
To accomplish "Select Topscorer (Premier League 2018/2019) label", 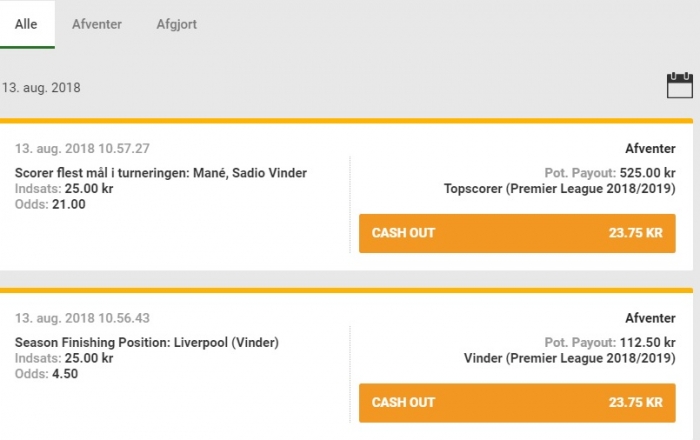I will (x=559, y=188).
